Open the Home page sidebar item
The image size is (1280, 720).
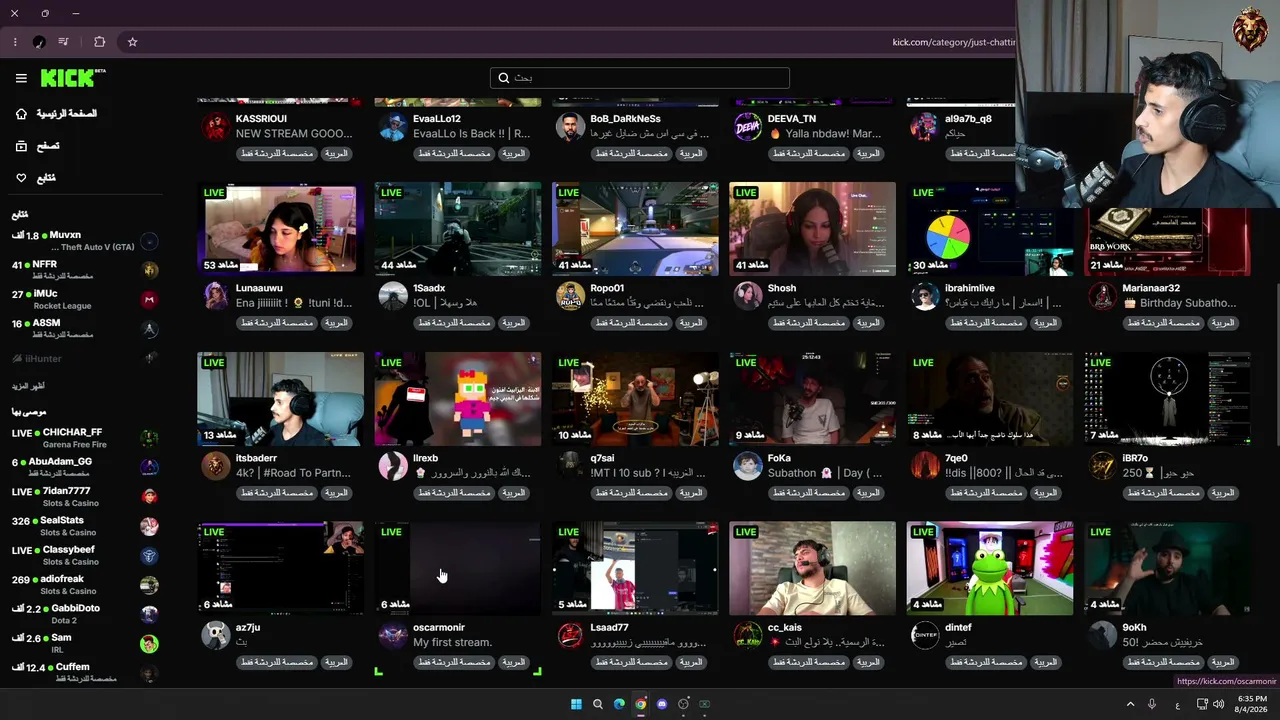click(57, 114)
